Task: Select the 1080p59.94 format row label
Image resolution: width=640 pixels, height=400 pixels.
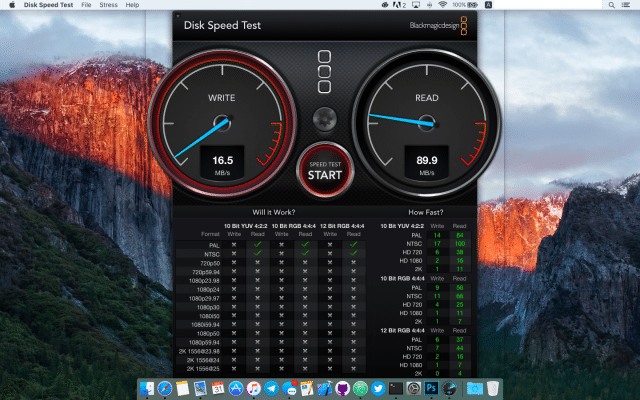Action: (x=204, y=342)
